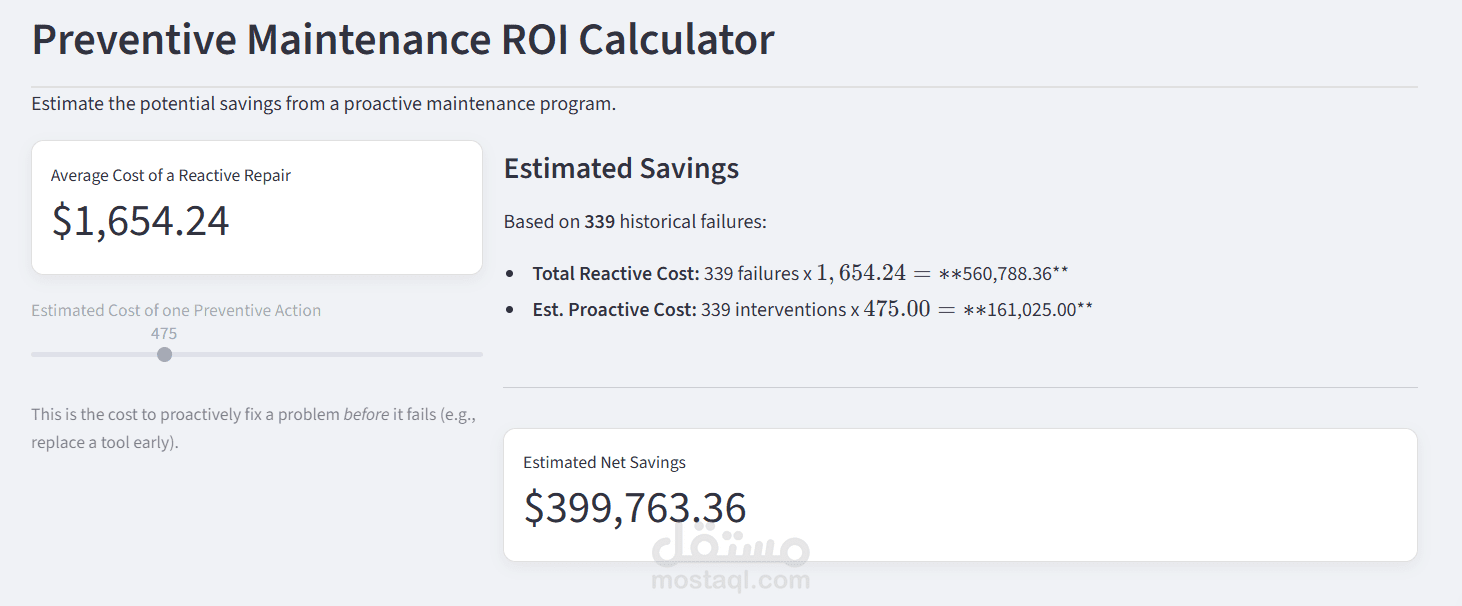Viewport: 1462px width, 606px height.
Task: Click the italic word 'before' in help text
Action: coord(366,414)
